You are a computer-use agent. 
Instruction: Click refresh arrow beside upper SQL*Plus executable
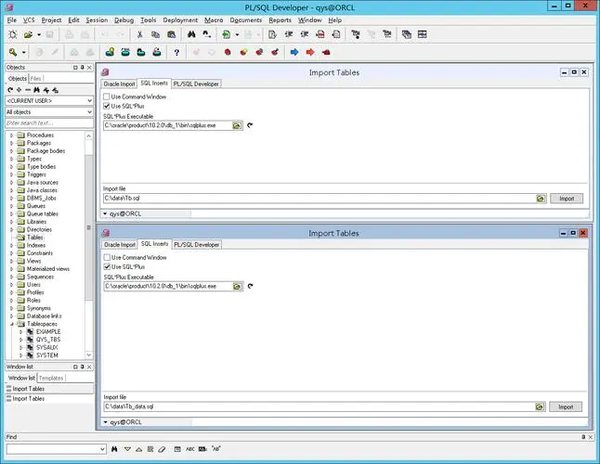tap(250, 125)
